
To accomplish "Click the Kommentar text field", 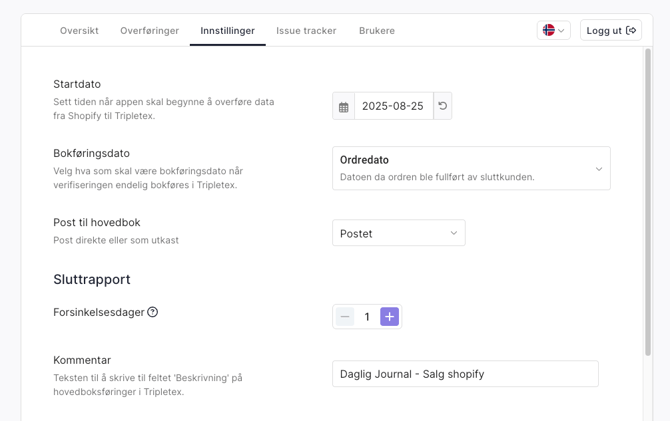I will [x=465, y=374].
